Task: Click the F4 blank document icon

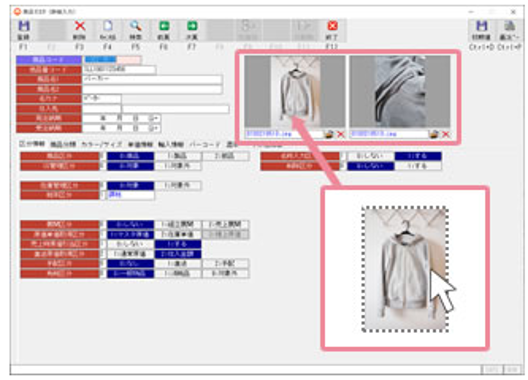Action: [x=108, y=26]
